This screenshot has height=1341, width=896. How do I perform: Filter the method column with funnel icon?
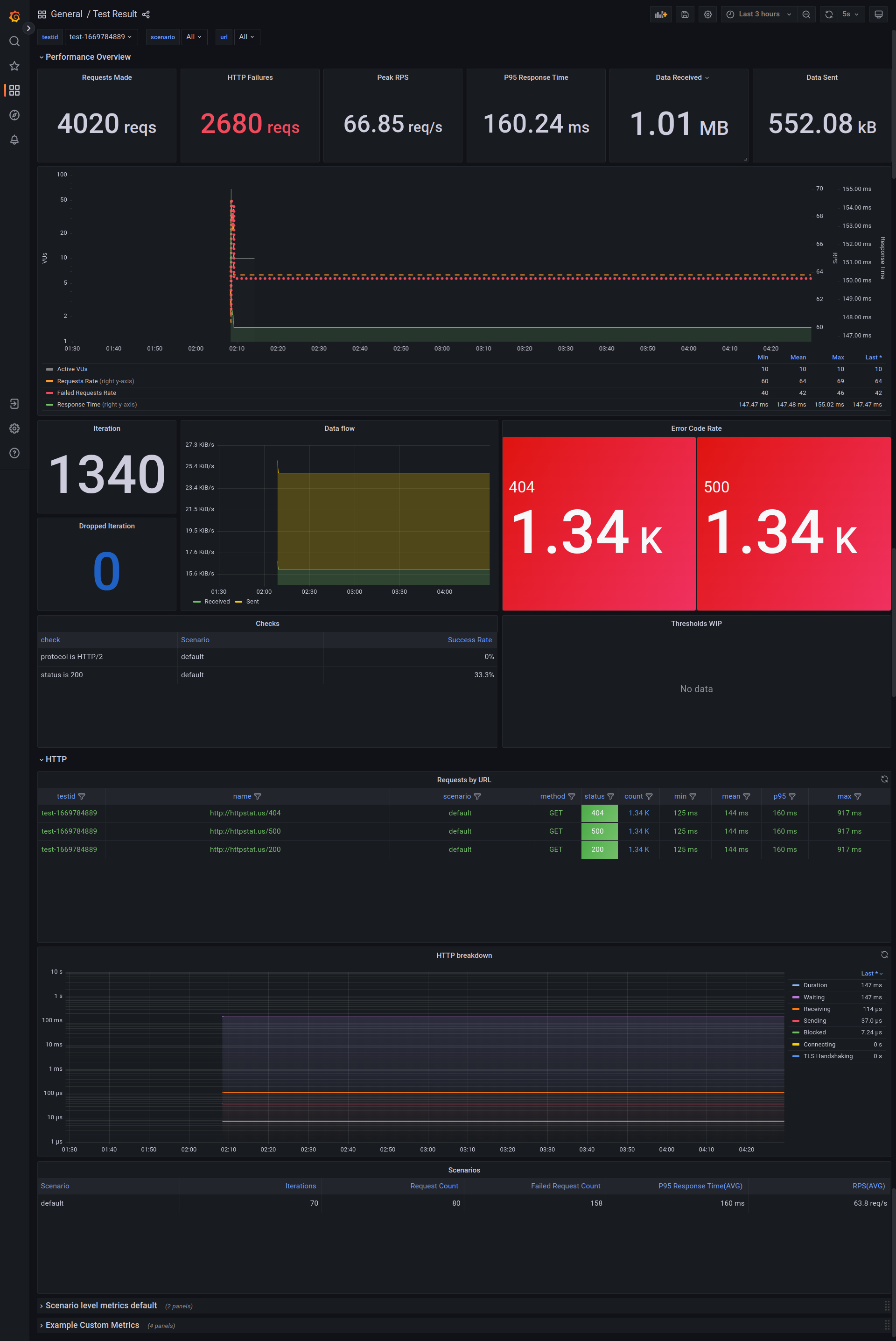[x=571, y=796]
